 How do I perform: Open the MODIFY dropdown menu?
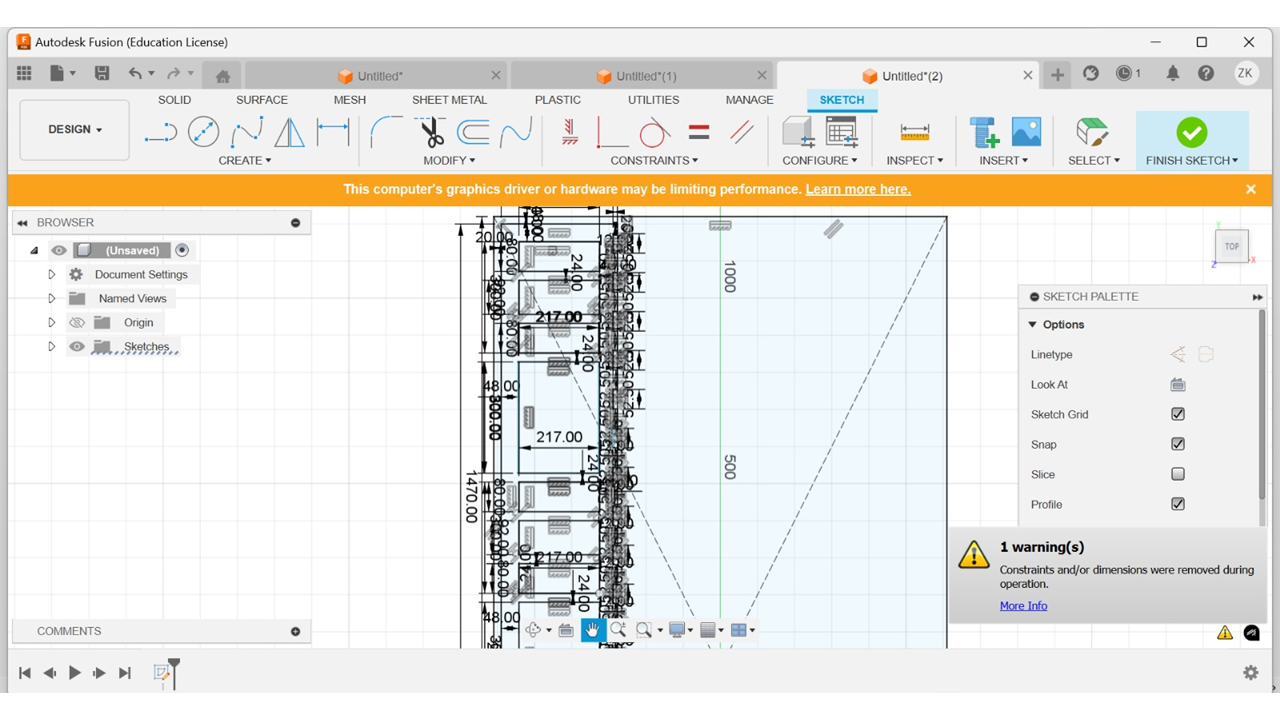449,160
